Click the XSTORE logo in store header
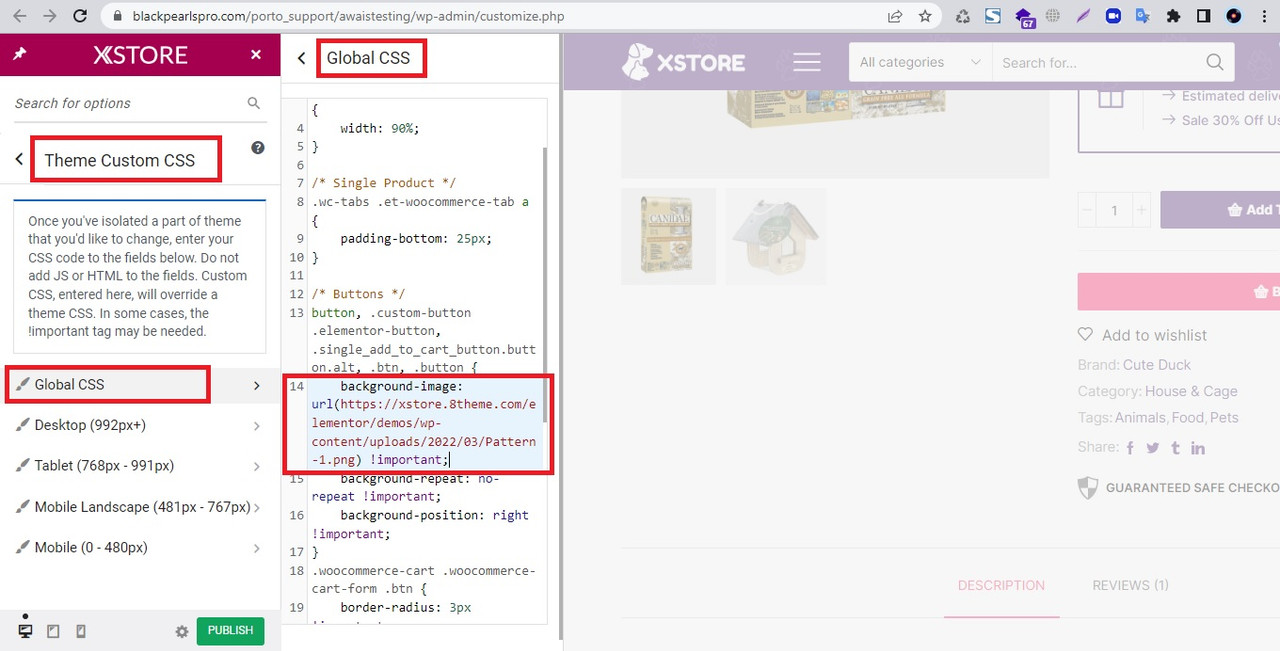This screenshot has width=1280, height=651. pyautogui.click(x=684, y=62)
